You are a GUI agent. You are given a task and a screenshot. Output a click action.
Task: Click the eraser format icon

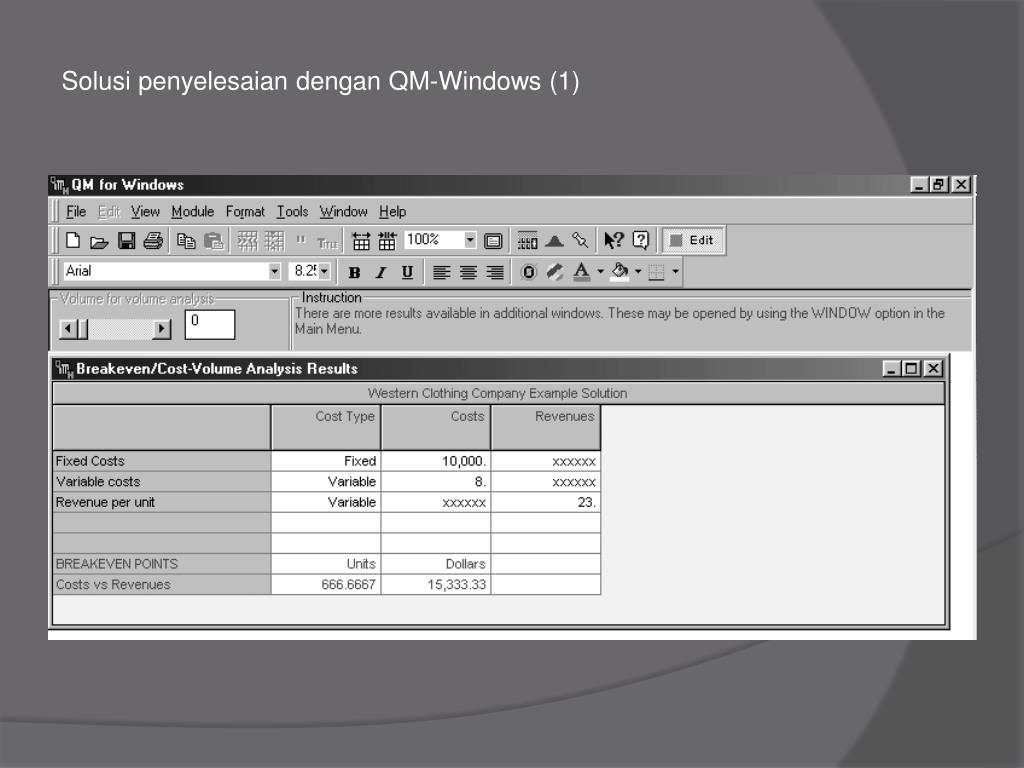554,272
